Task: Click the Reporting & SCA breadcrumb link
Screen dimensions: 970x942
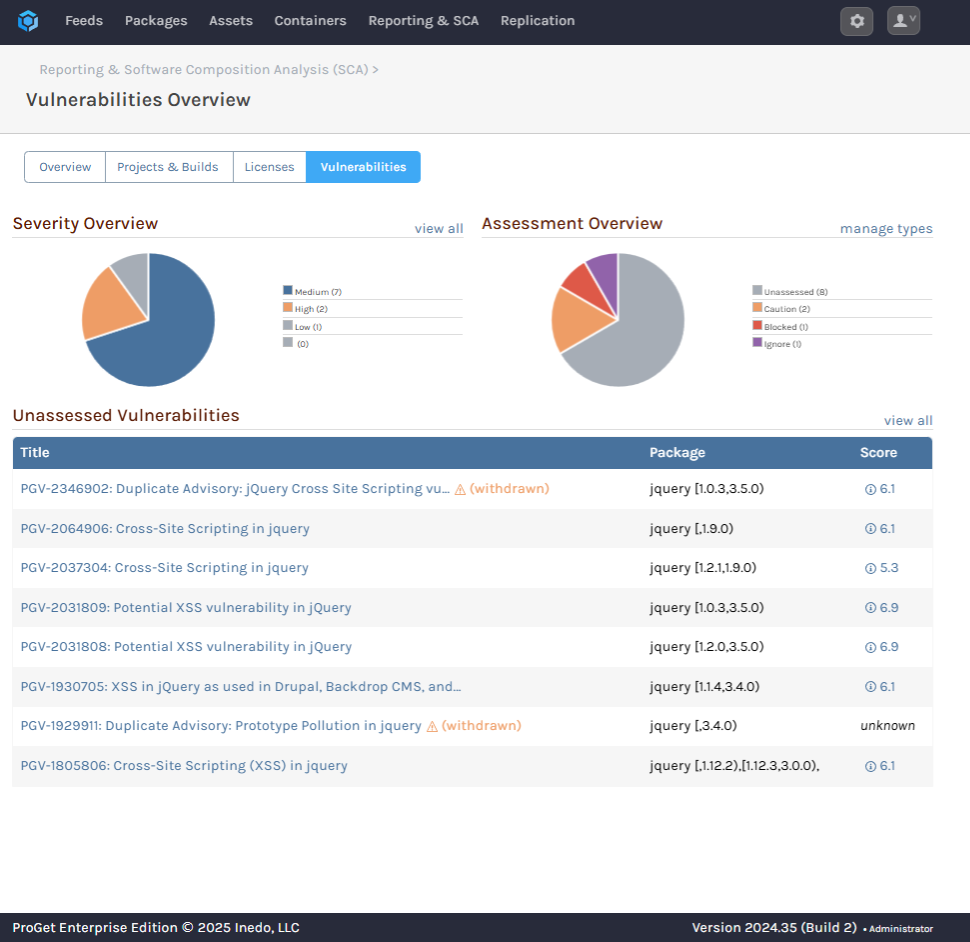Action: point(204,70)
